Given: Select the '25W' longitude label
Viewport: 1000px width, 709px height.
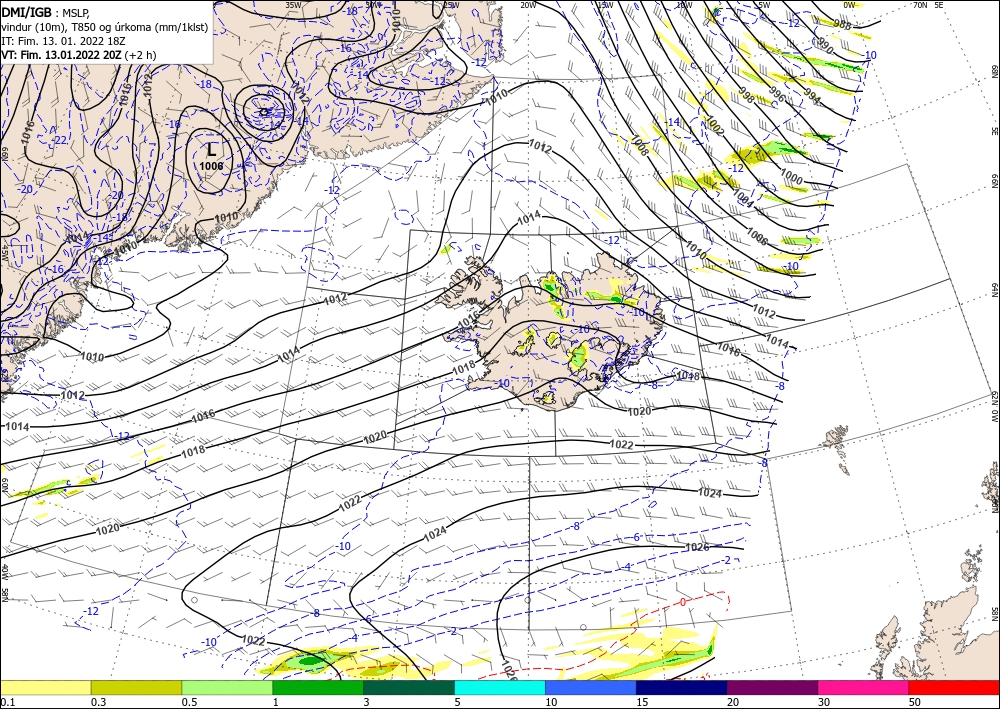Looking at the screenshot, I should click(x=451, y=5).
